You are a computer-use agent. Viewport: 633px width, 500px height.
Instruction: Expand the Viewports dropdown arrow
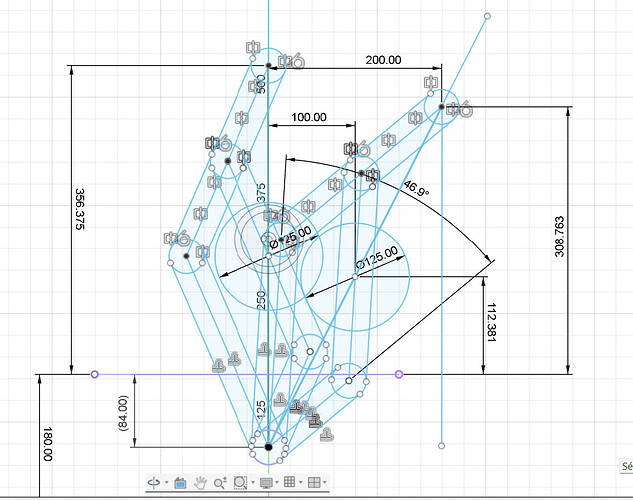(x=325, y=482)
